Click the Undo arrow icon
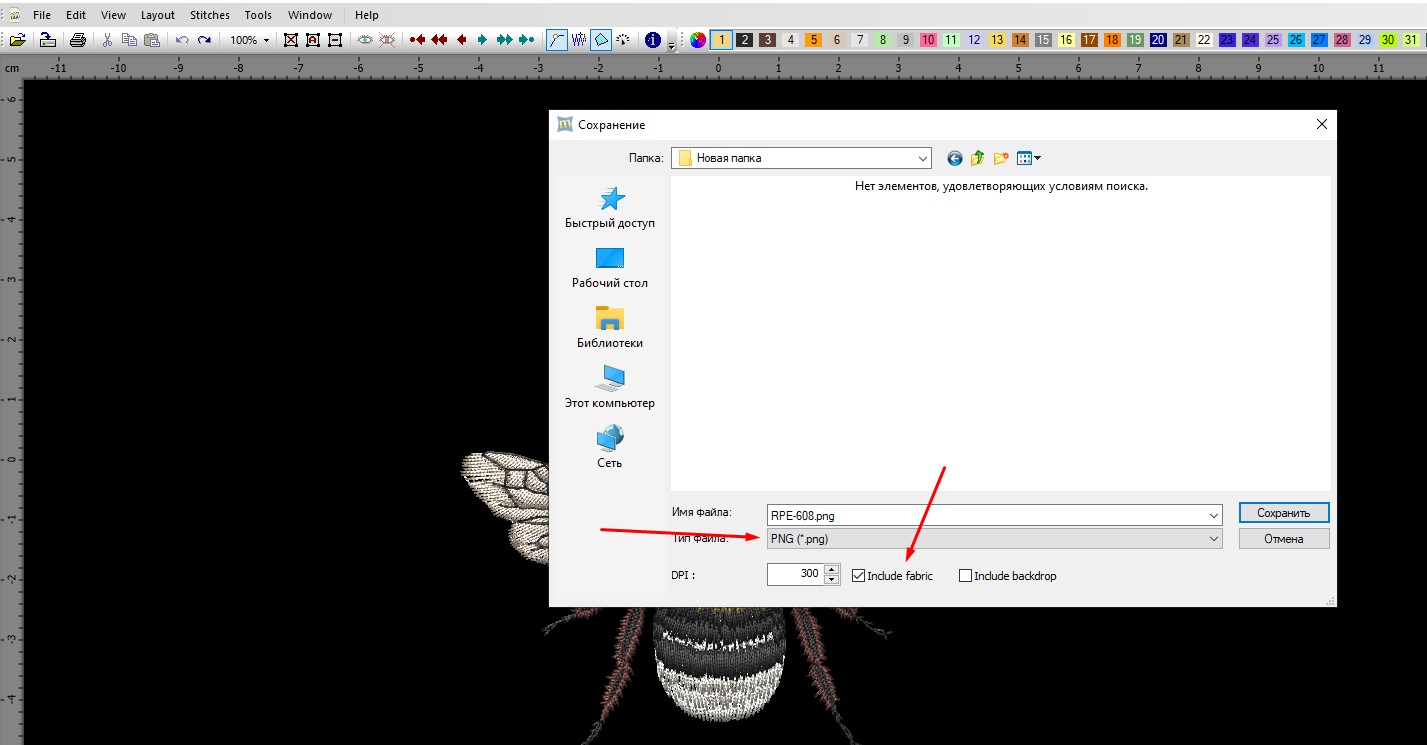Screen dimensions: 1427x745 pyautogui.click(x=182, y=40)
